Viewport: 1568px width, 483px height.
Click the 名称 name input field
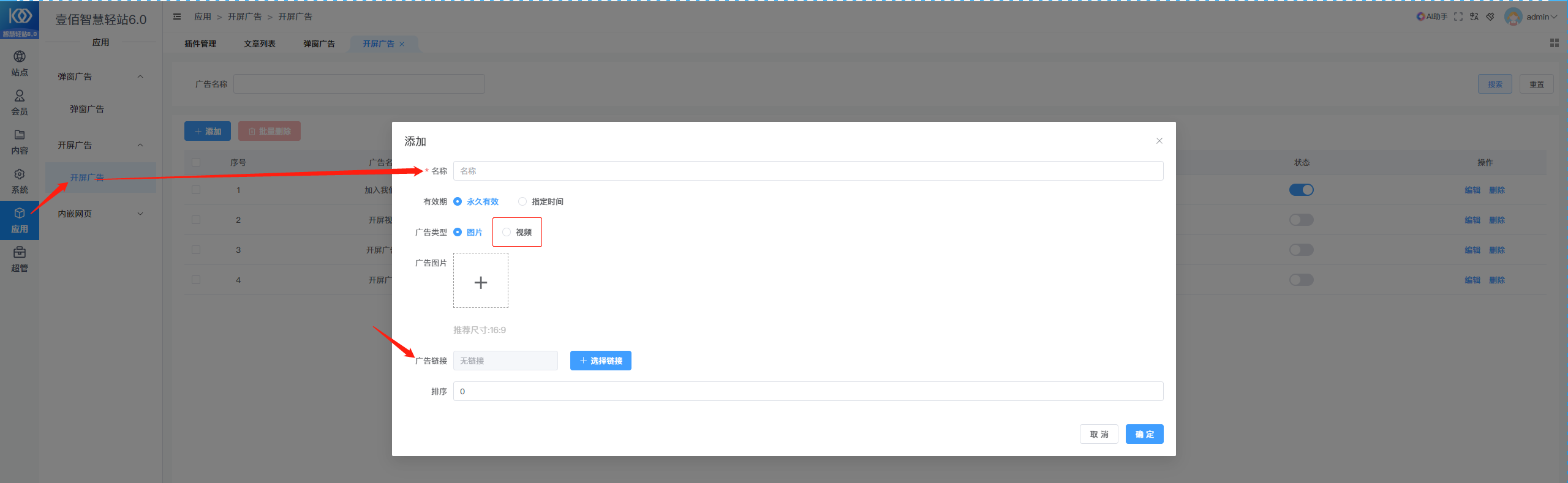(x=809, y=171)
